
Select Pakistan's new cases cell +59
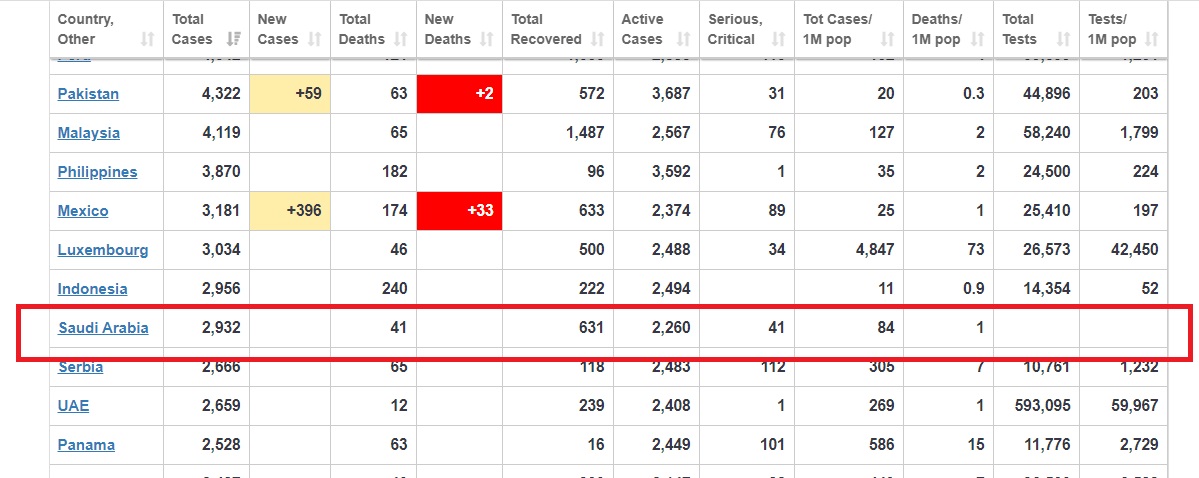[290, 94]
